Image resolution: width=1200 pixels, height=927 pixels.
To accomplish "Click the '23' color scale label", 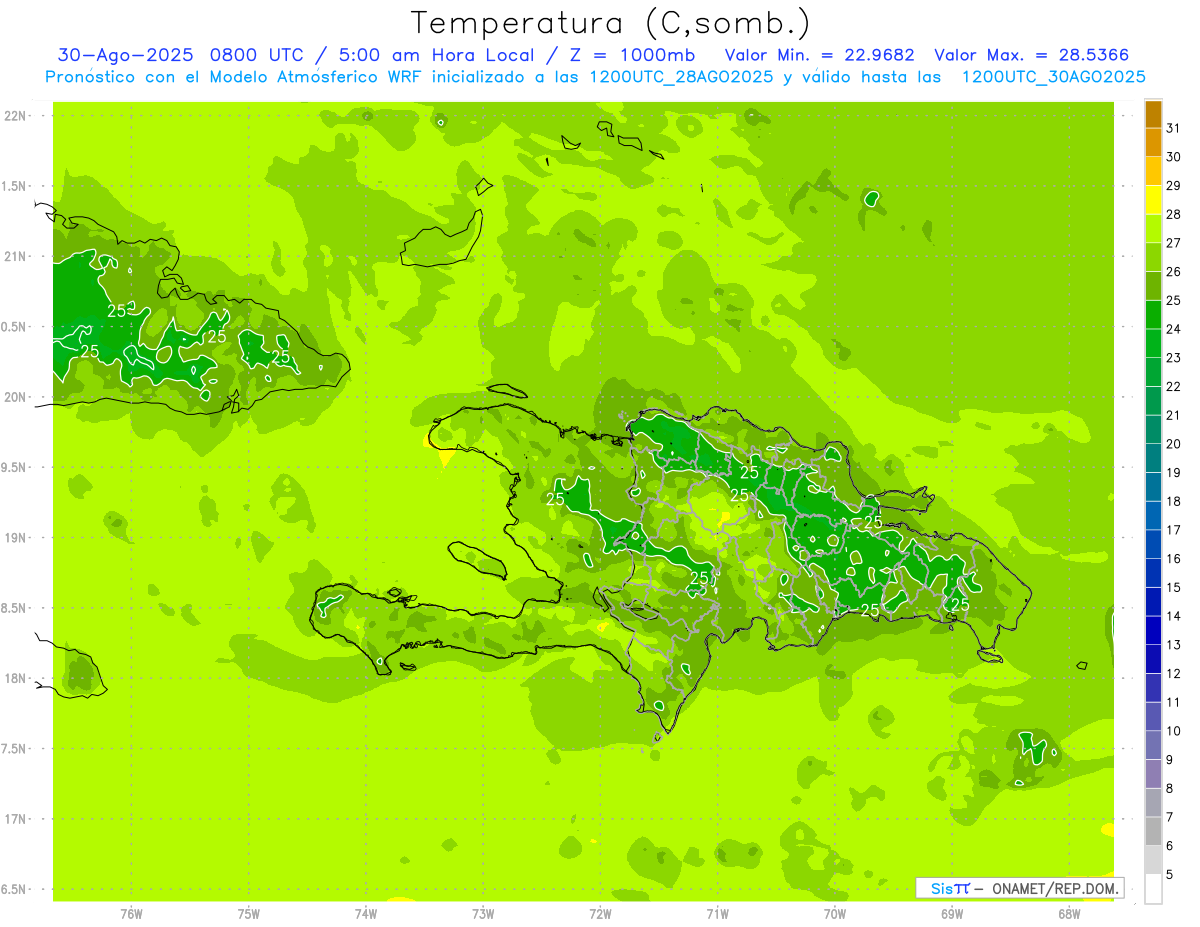I will tap(1174, 358).
